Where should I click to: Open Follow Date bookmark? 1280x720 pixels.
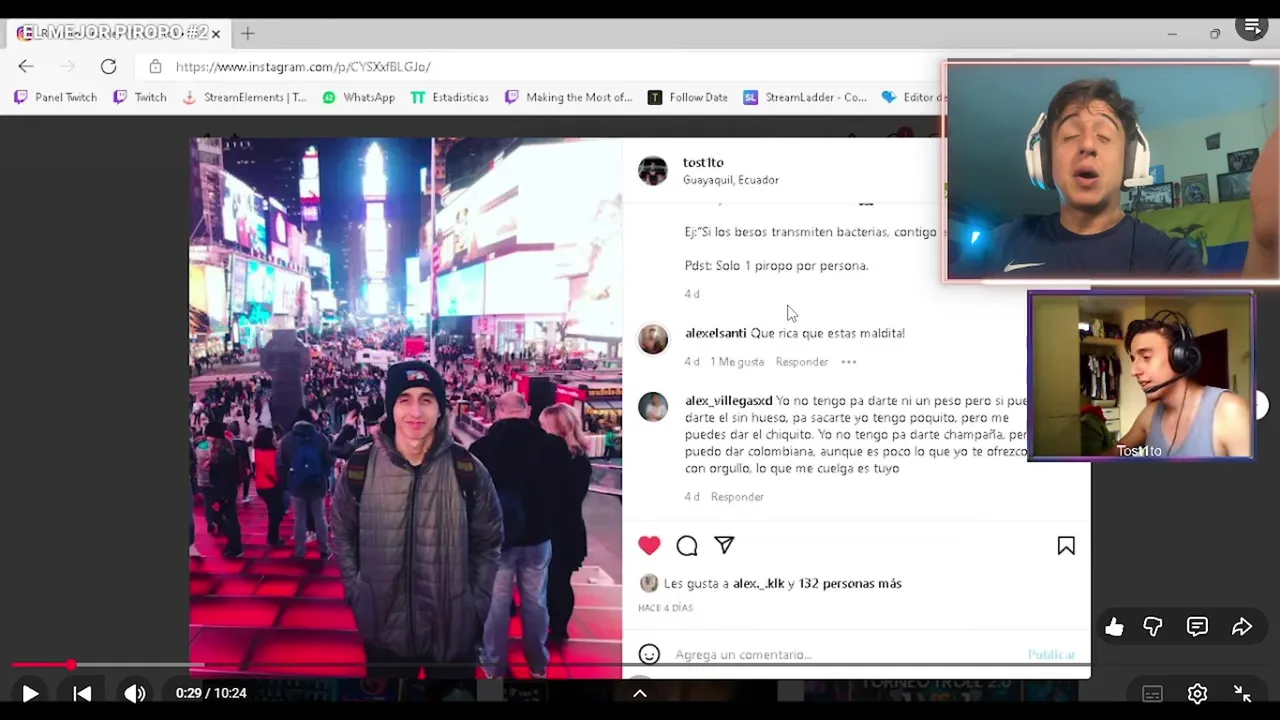click(688, 97)
